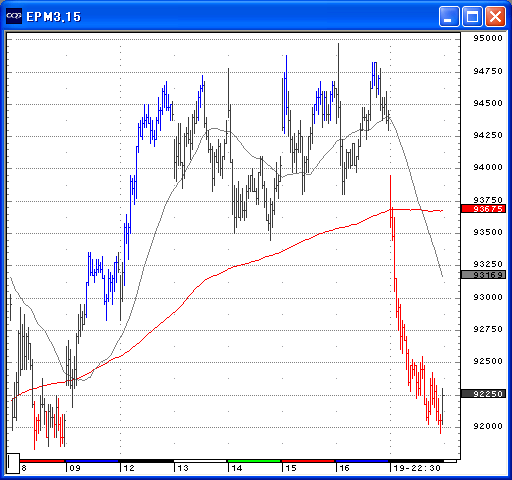Click the 94250 price axis label

488,135
